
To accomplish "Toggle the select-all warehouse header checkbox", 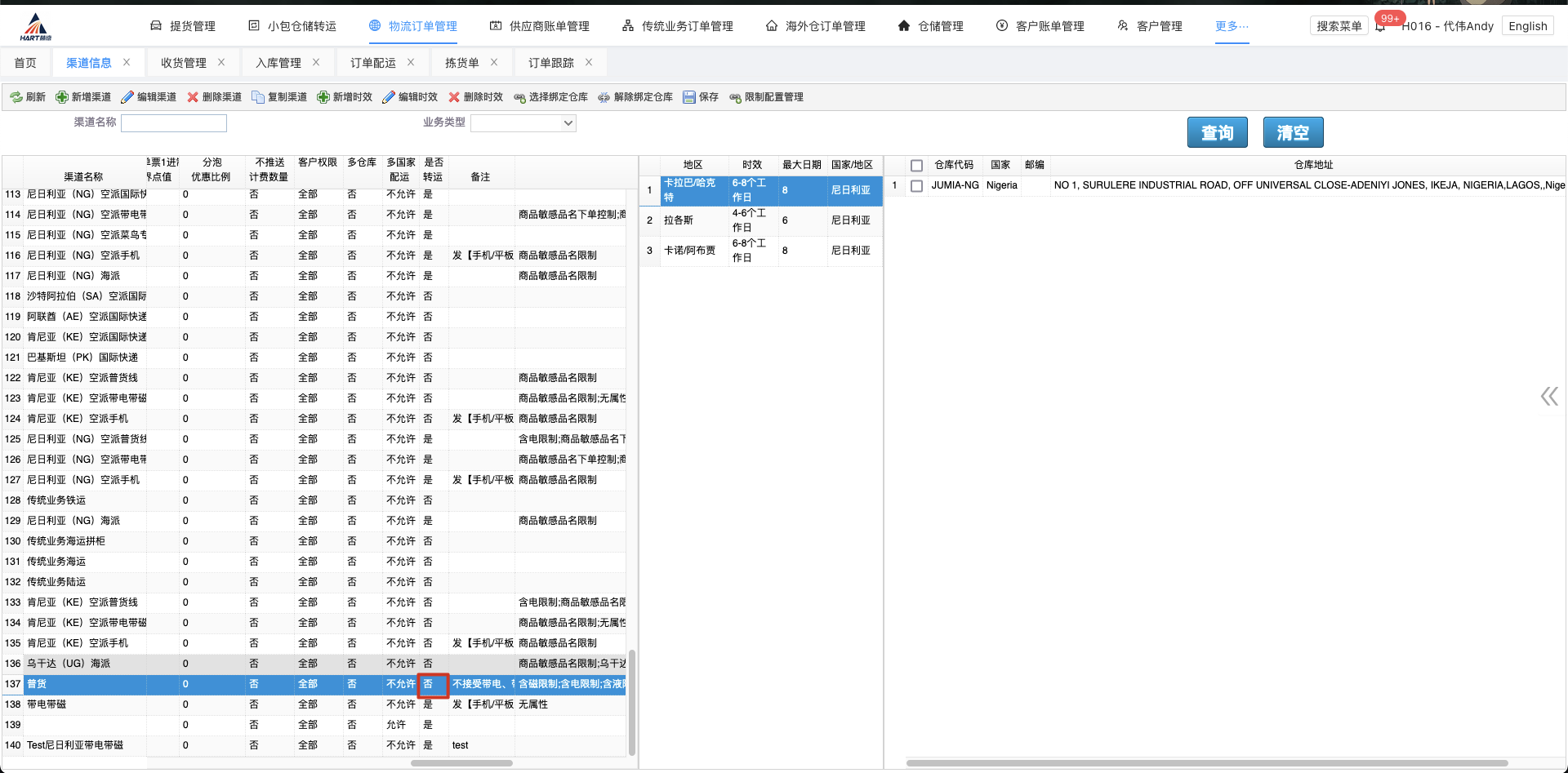I will point(916,166).
